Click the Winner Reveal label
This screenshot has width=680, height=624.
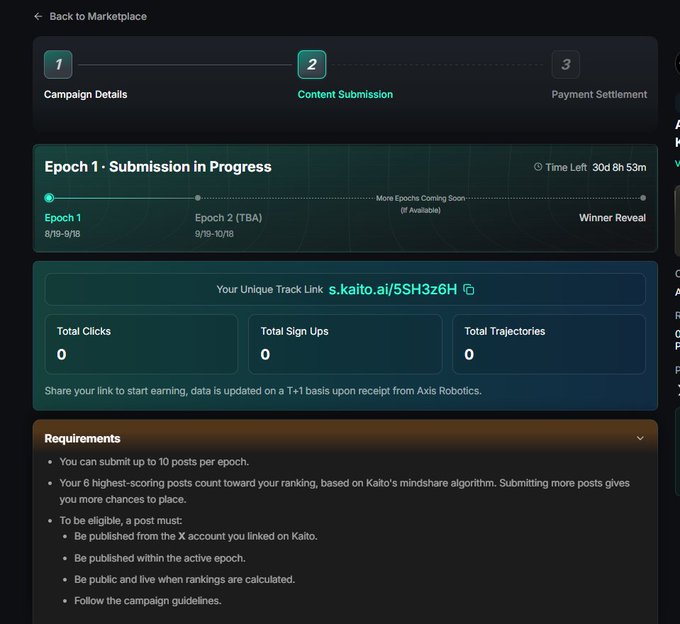click(x=612, y=218)
